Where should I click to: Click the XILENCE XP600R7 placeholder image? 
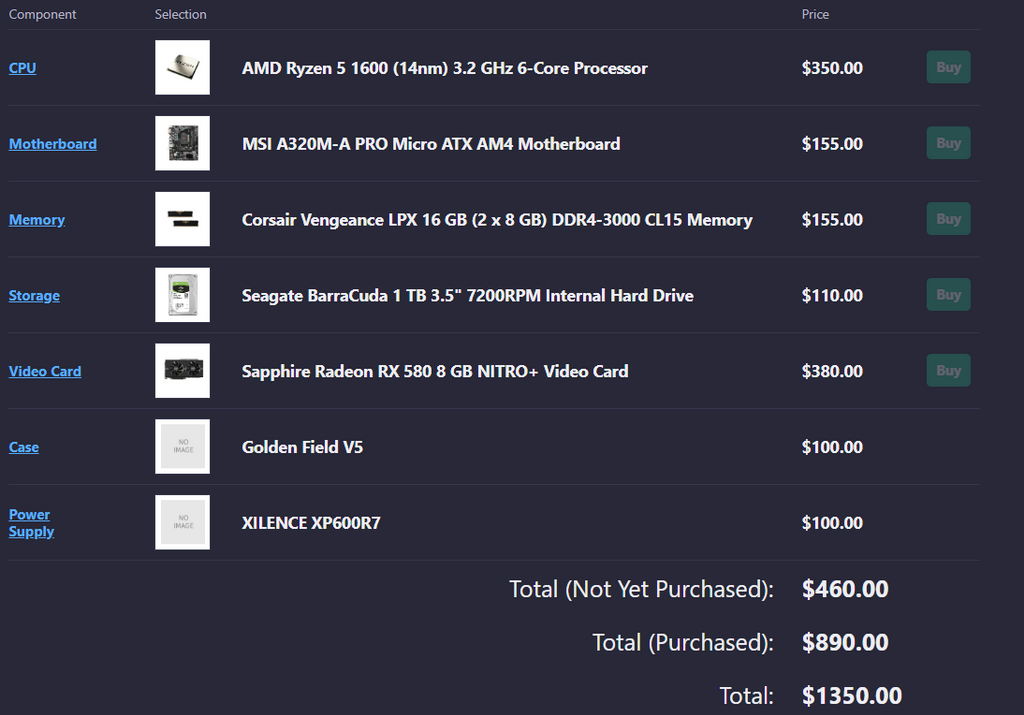point(182,522)
